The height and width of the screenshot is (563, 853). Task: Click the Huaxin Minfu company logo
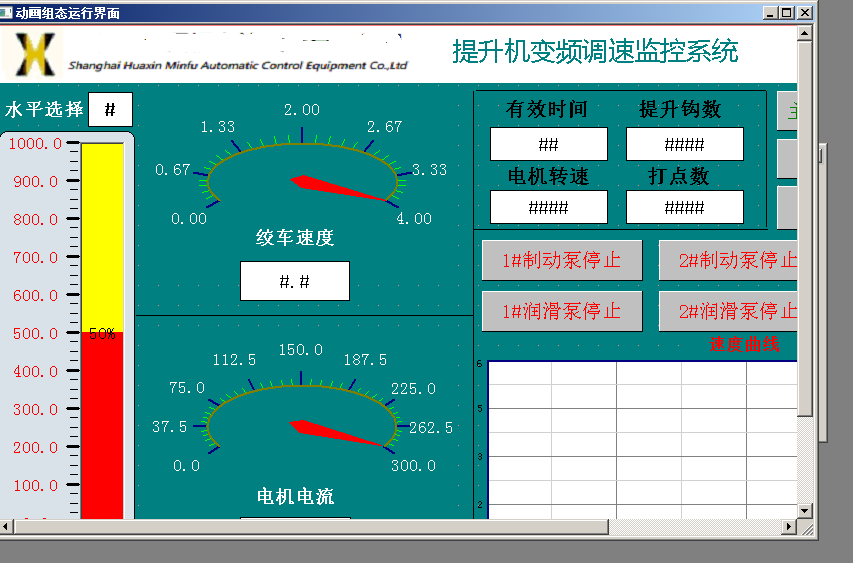click(32, 54)
